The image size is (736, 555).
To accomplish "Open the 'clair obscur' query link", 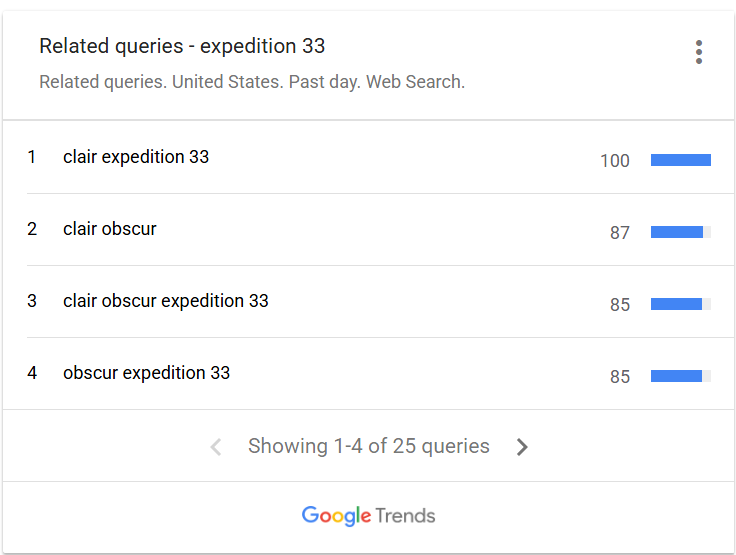I will (110, 229).
